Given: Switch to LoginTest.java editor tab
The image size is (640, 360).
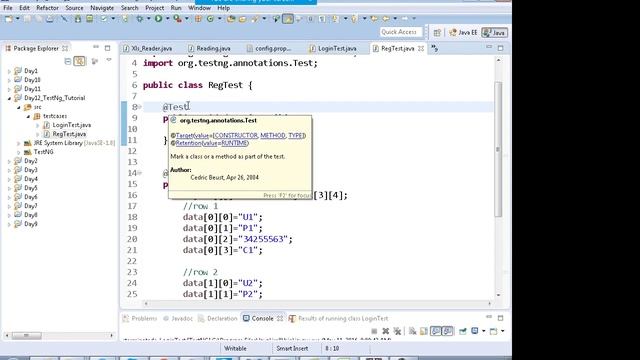Looking at the screenshot, I should pos(333,49).
